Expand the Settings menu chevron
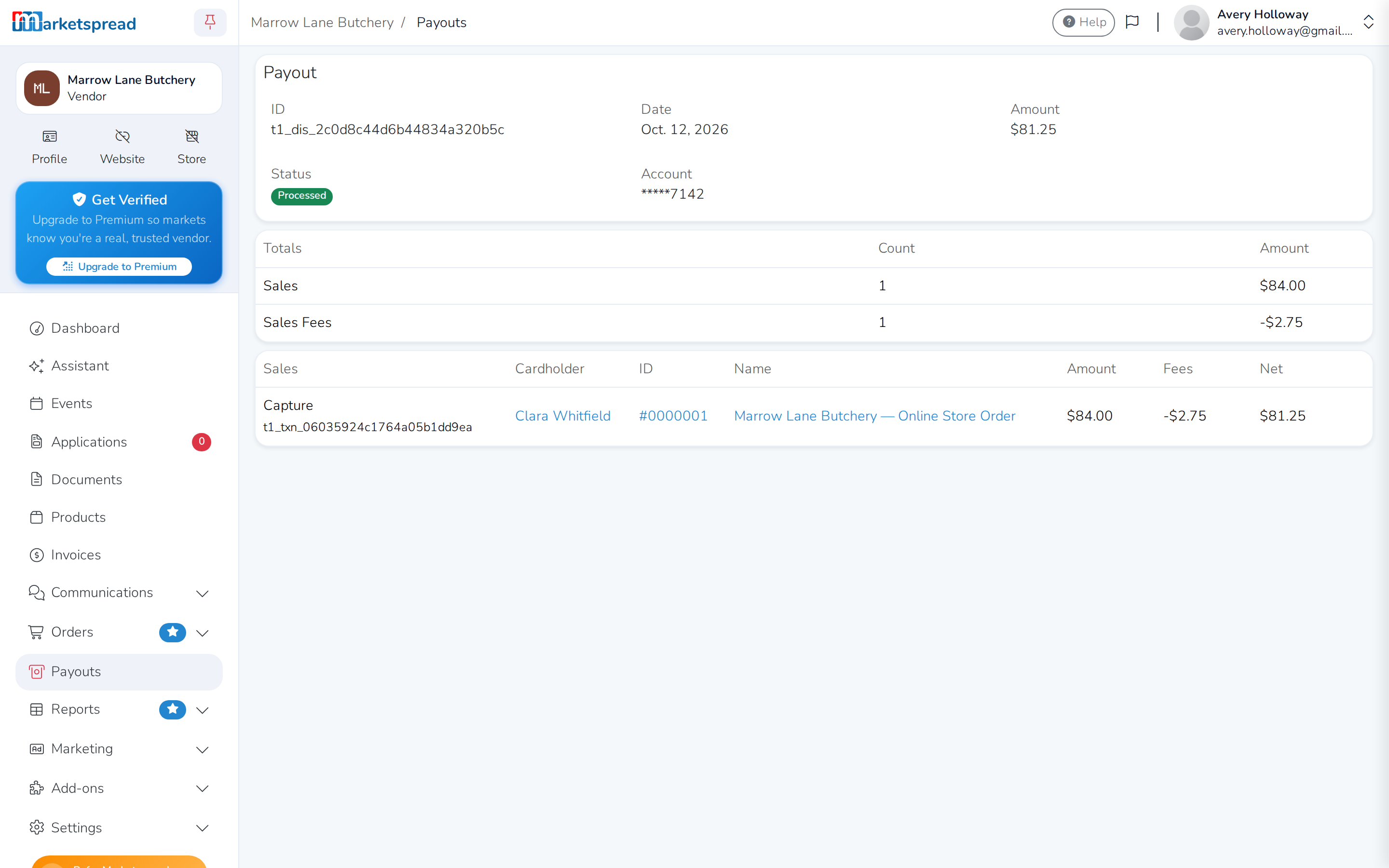 [x=202, y=828]
